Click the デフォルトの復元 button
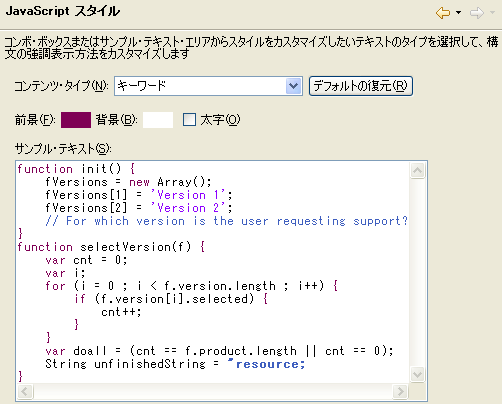Screen dimensions: 502x404 coord(361,86)
